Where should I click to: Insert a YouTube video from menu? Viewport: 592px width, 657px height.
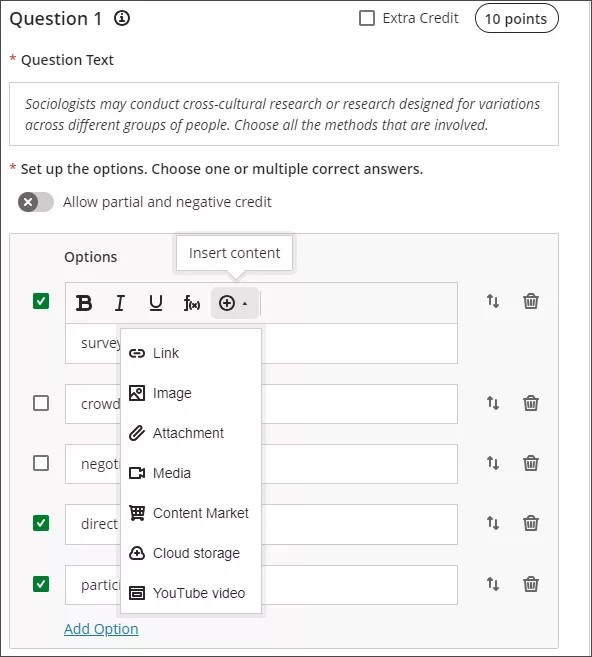click(x=191, y=593)
